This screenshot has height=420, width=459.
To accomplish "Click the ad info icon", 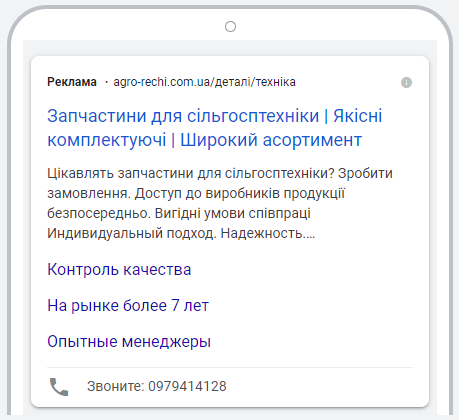I will coord(406,82).
